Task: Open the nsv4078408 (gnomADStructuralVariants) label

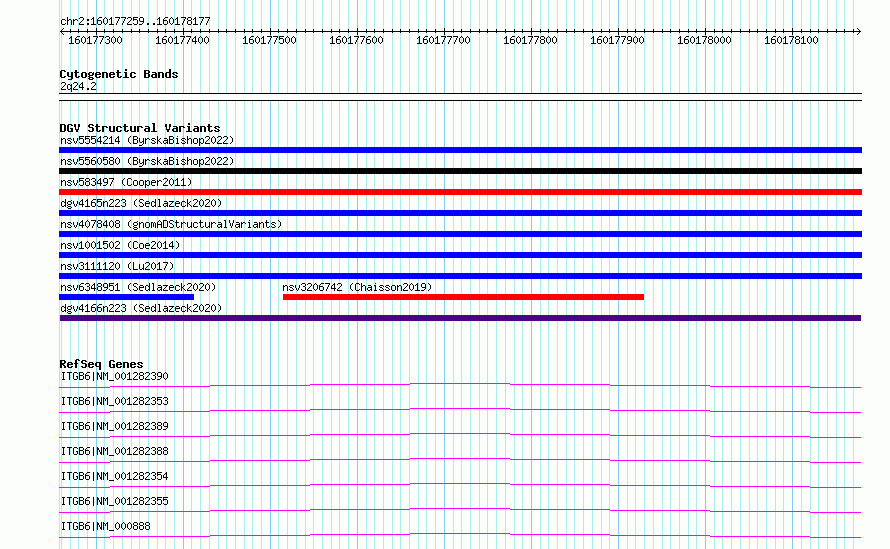Action: coord(171,224)
